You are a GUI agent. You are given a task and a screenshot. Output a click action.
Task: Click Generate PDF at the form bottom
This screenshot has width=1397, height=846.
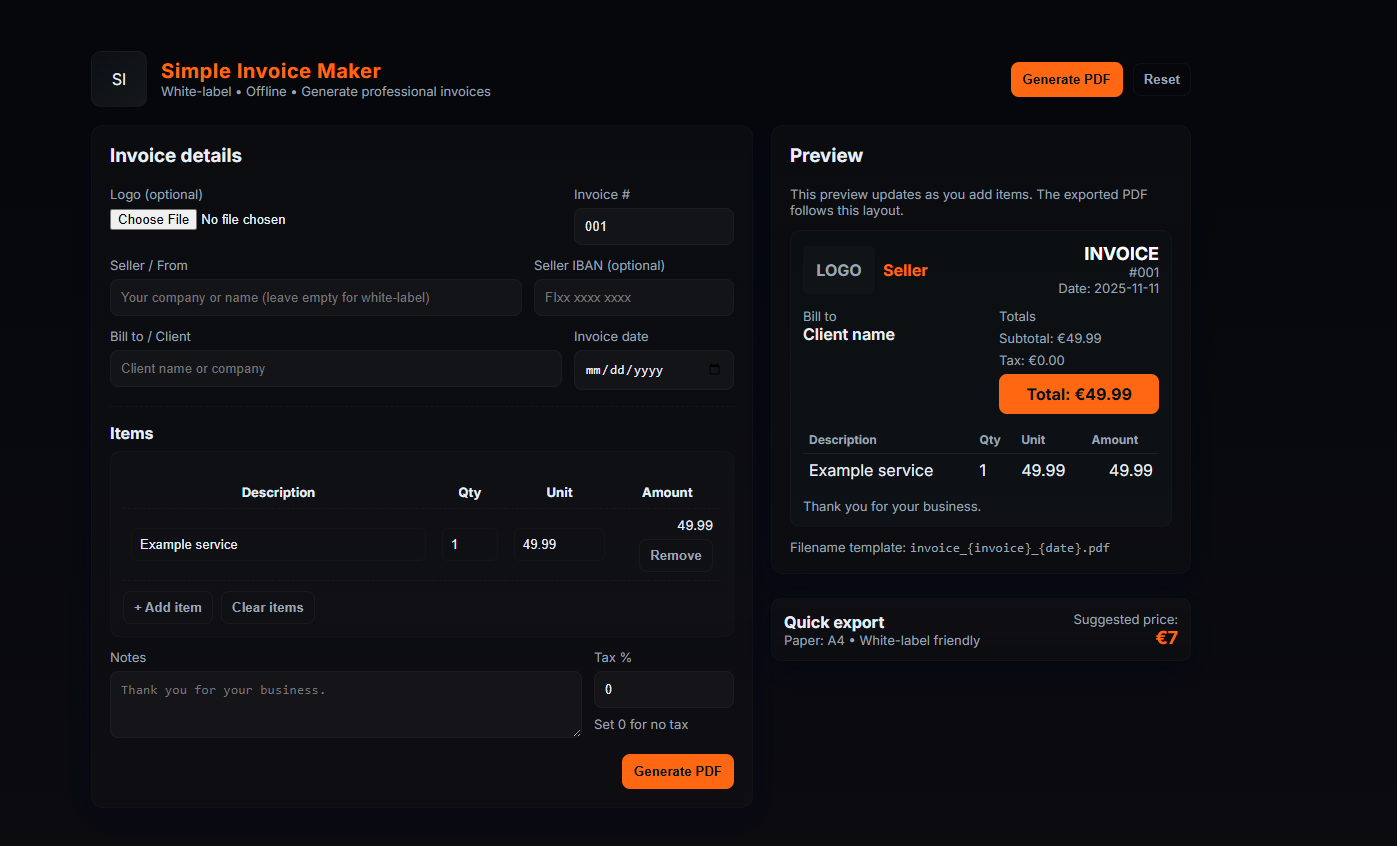pos(677,771)
